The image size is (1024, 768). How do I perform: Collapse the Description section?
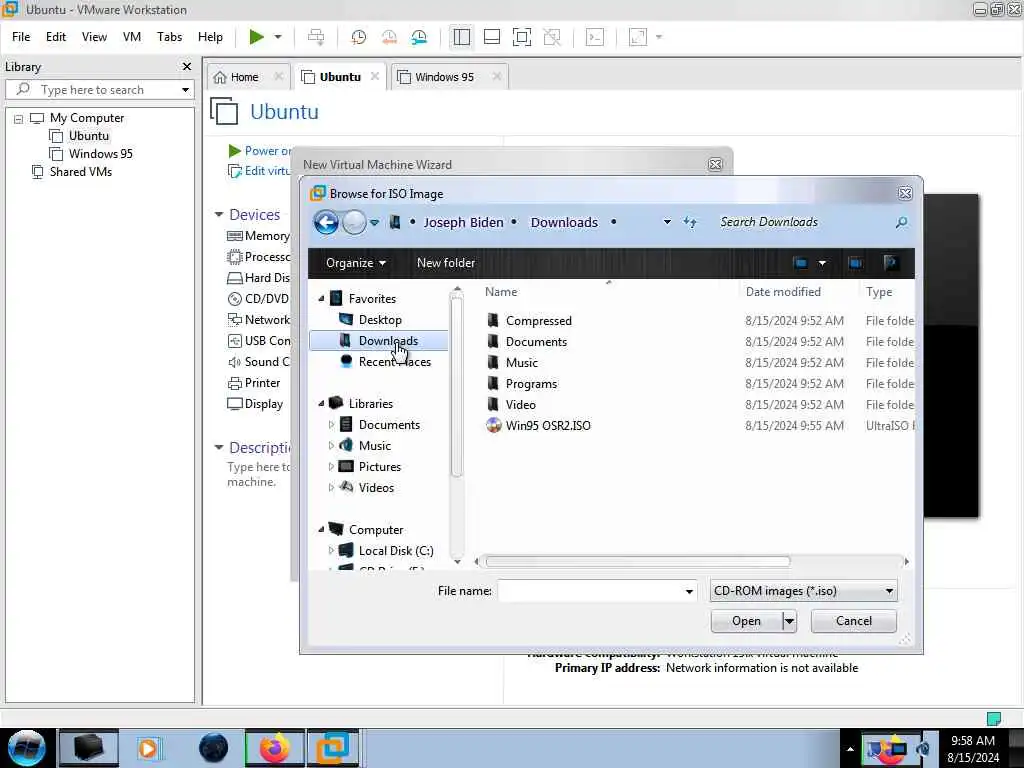point(219,448)
